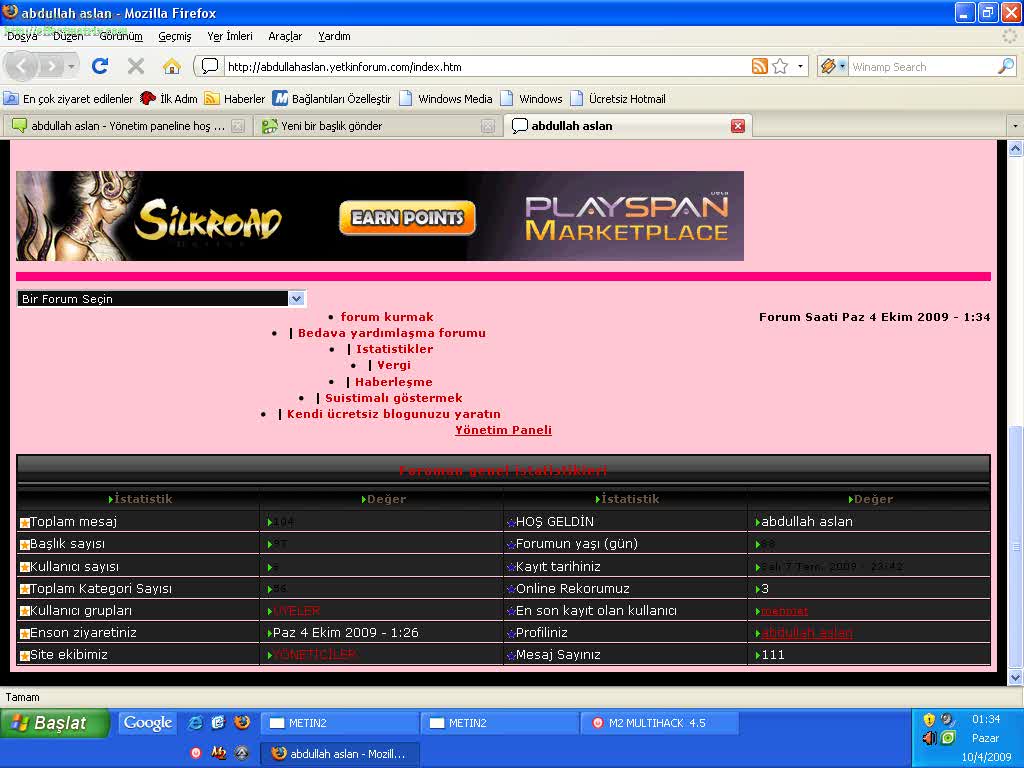Viewport: 1024px width, 768px height.
Task: Click the volume speaker tray icon
Action: tap(929, 739)
